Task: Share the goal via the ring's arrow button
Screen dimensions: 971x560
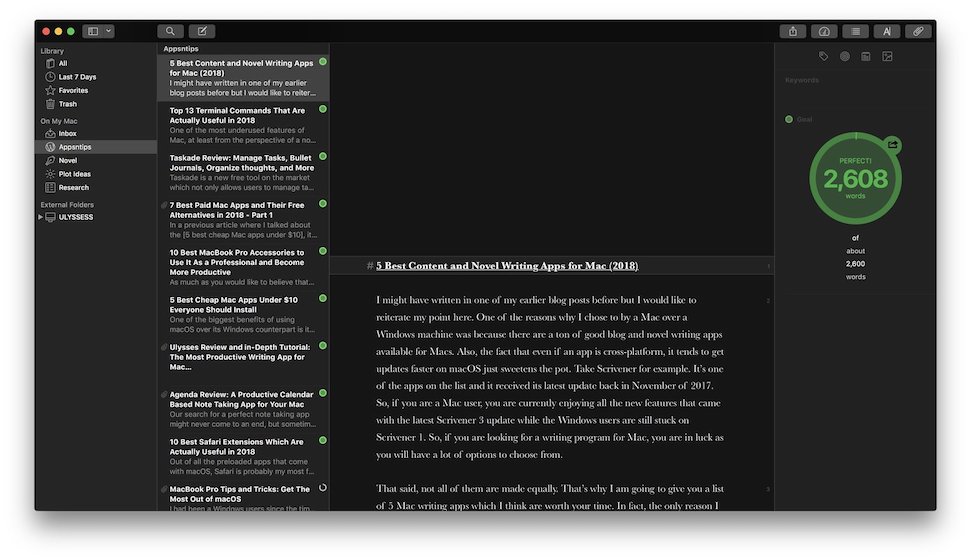Action: 893,145
